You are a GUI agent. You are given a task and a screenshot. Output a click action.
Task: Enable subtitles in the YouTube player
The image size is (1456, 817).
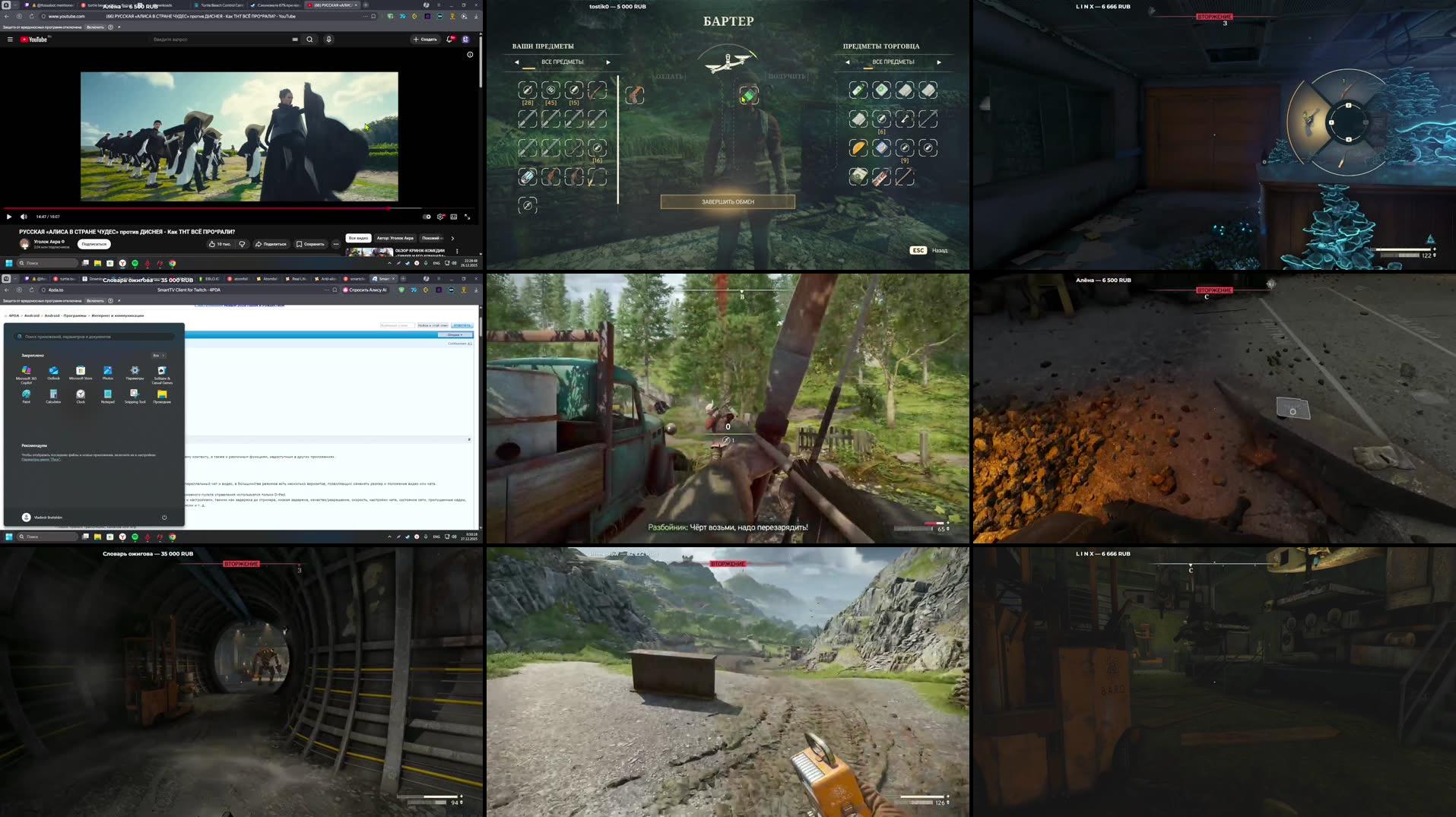pos(454,217)
